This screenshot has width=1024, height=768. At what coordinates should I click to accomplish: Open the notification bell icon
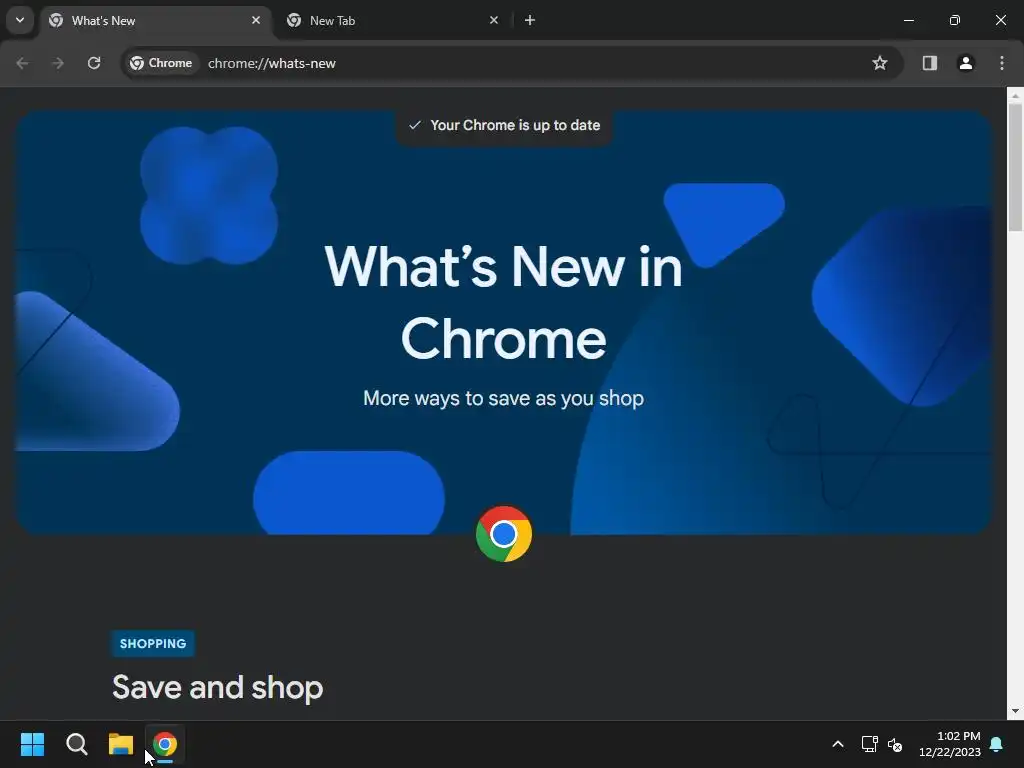click(997, 744)
